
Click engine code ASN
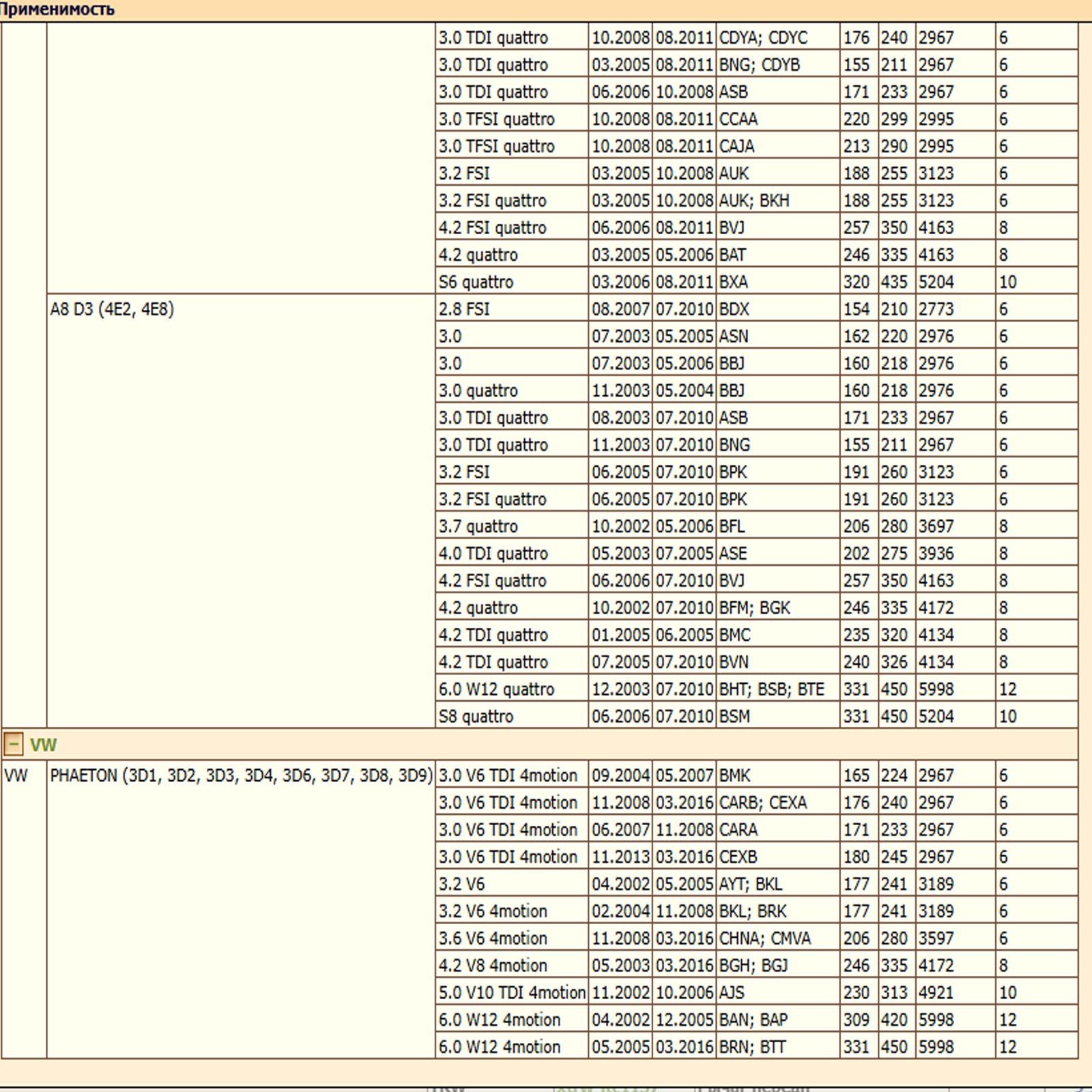[x=734, y=336]
